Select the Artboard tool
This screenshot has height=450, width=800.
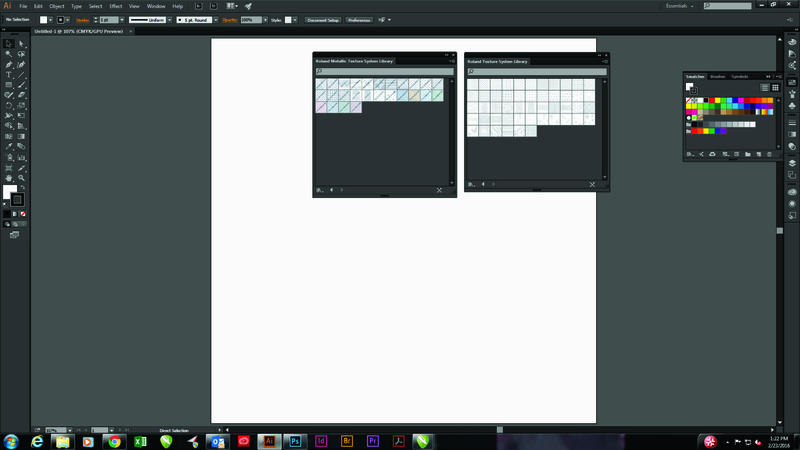[x=9, y=168]
